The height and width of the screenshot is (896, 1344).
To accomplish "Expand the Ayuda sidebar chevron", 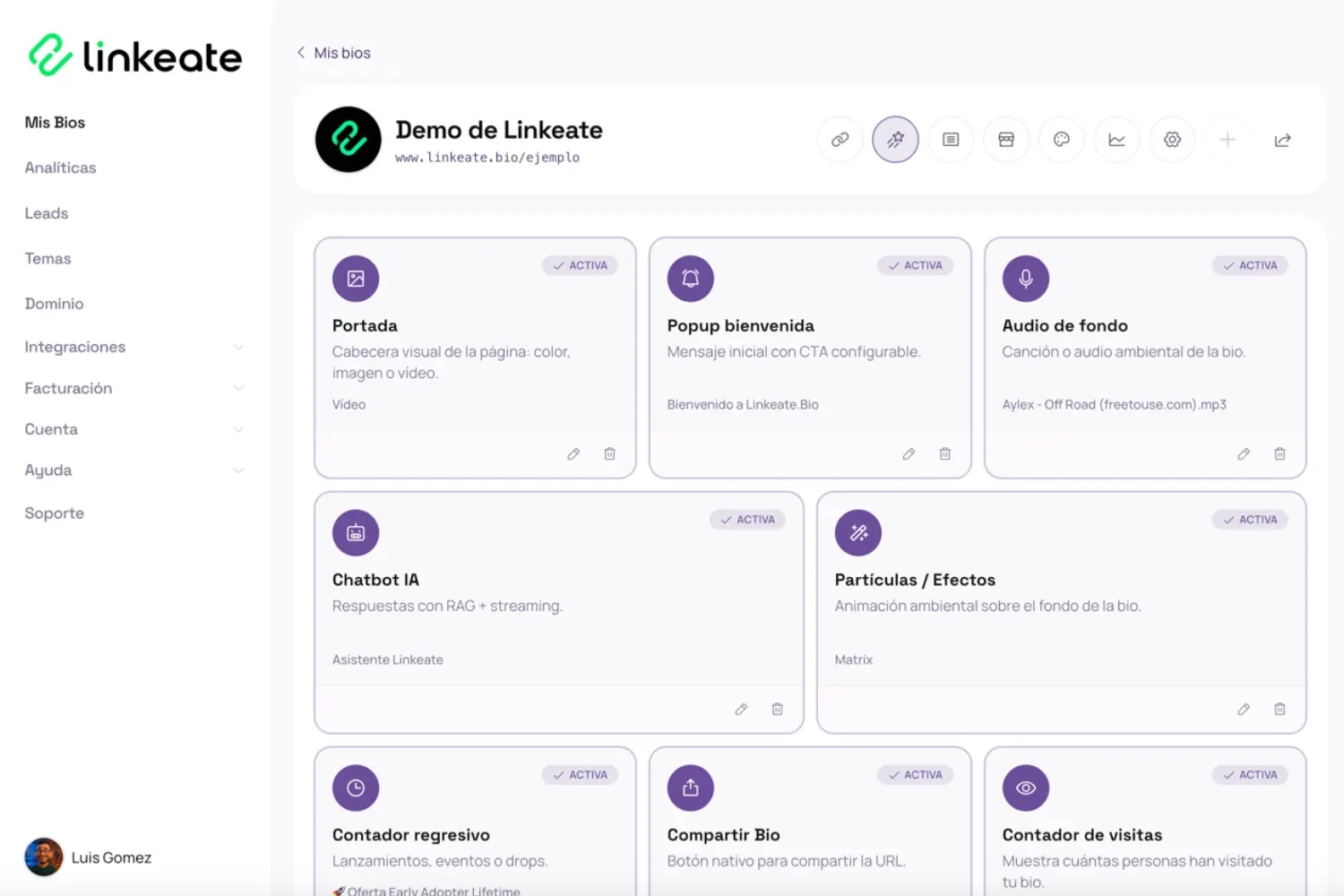I will coord(238,470).
